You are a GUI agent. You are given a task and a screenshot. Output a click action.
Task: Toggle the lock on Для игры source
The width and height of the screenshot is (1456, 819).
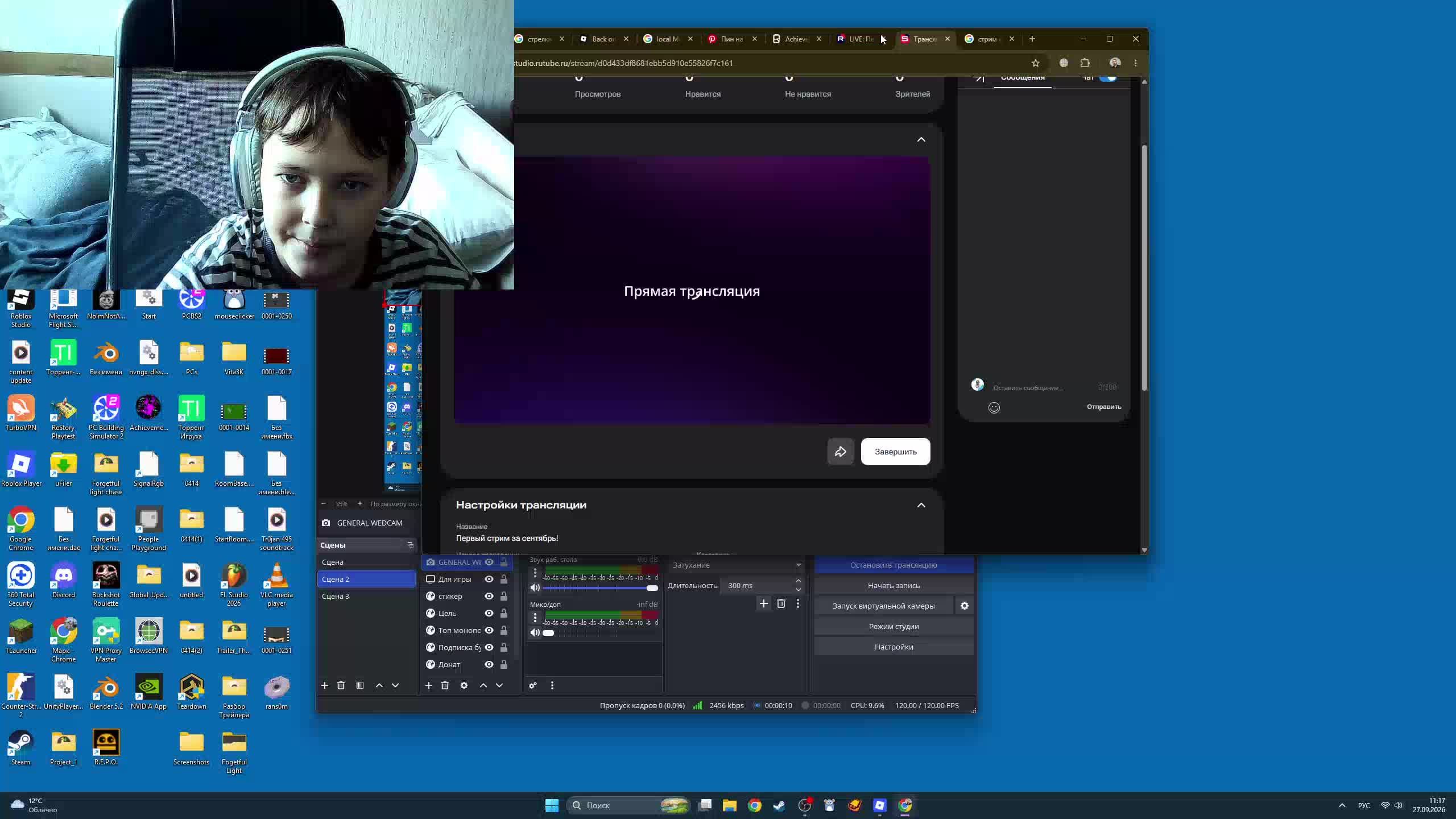tap(504, 579)
